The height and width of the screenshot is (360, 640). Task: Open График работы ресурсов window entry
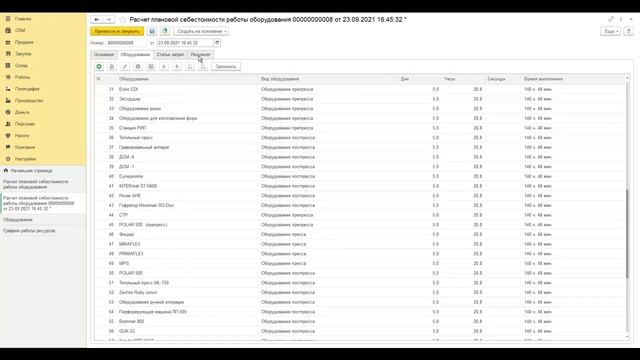coord(29,231)
